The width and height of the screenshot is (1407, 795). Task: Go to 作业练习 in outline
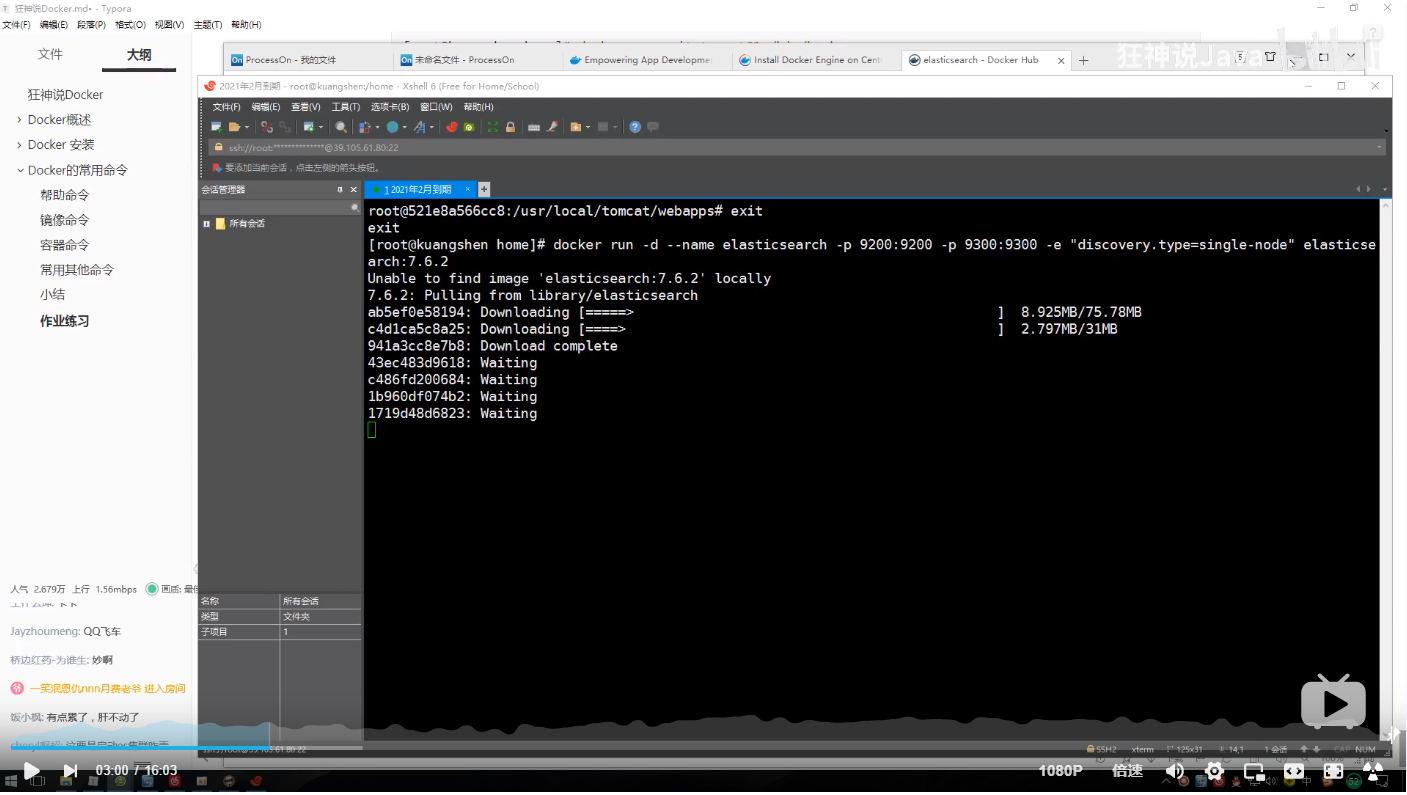pos(64,321)
